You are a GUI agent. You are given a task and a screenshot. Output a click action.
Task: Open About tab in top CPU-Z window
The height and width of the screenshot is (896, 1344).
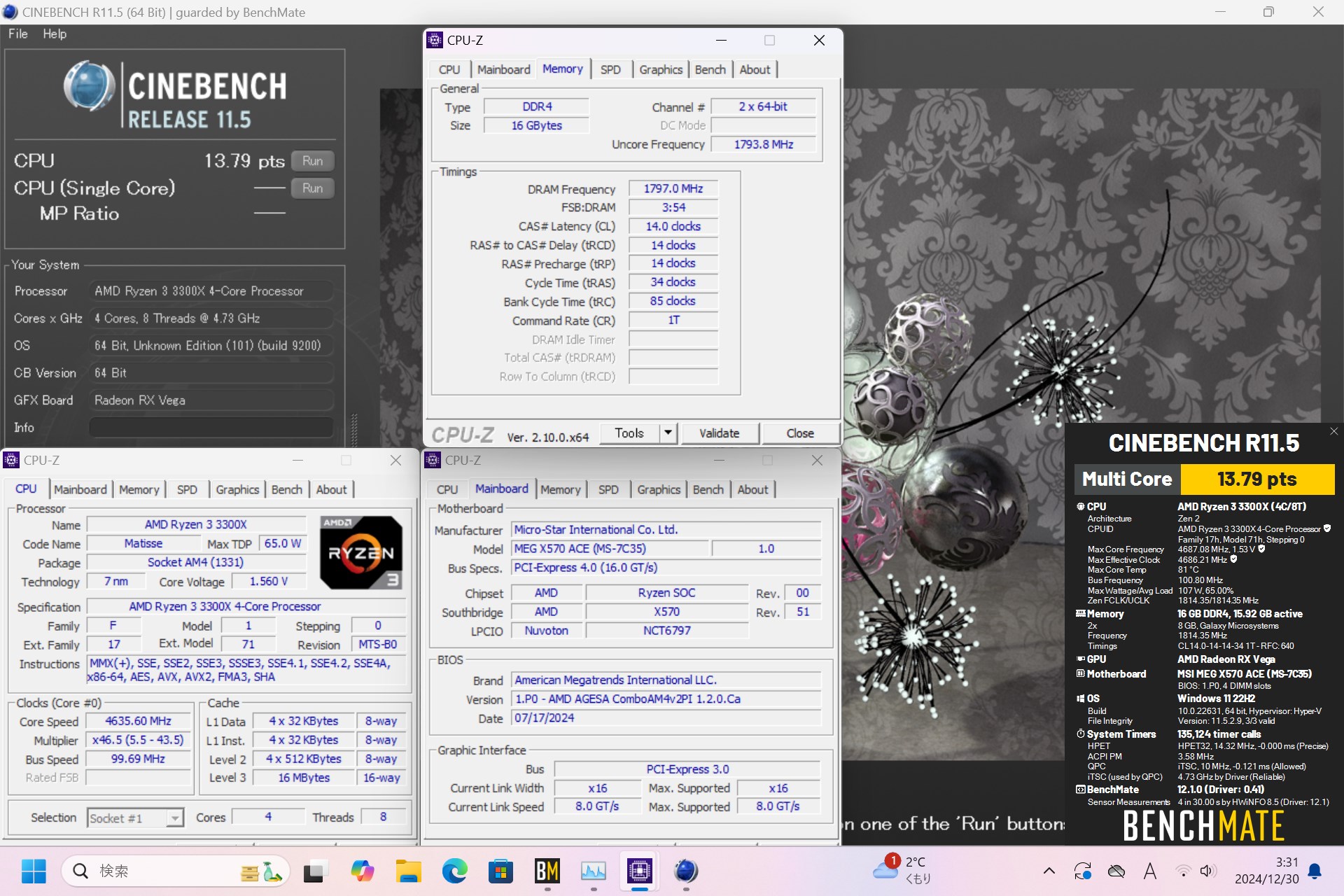click(755, 69)
